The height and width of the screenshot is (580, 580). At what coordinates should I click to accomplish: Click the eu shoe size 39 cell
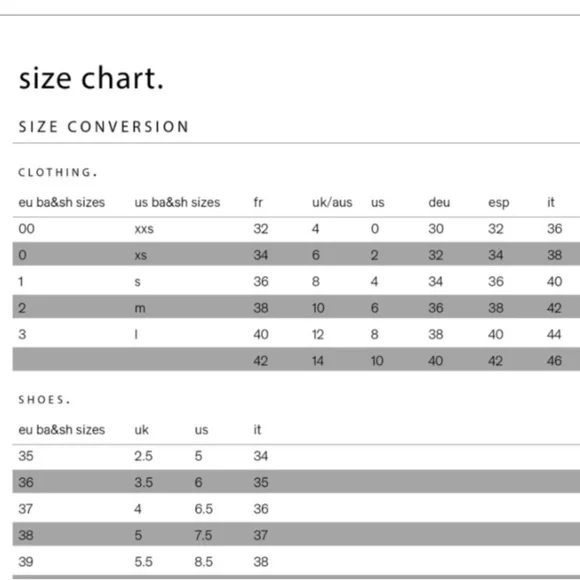coord(26,562)
